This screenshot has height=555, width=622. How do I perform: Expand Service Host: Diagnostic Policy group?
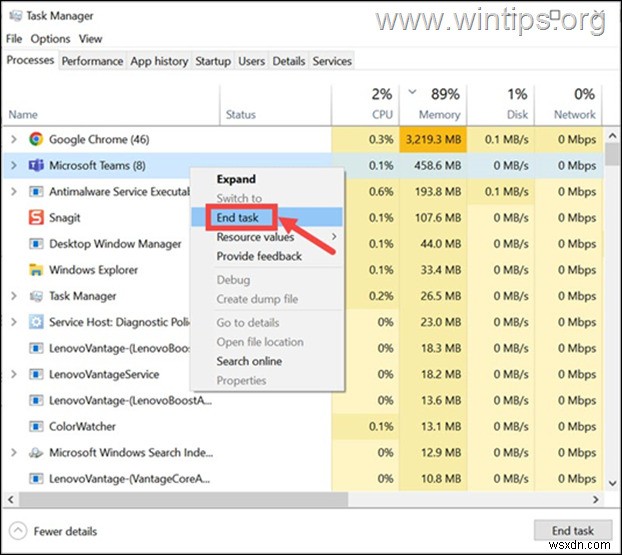[x=13, y=322]
